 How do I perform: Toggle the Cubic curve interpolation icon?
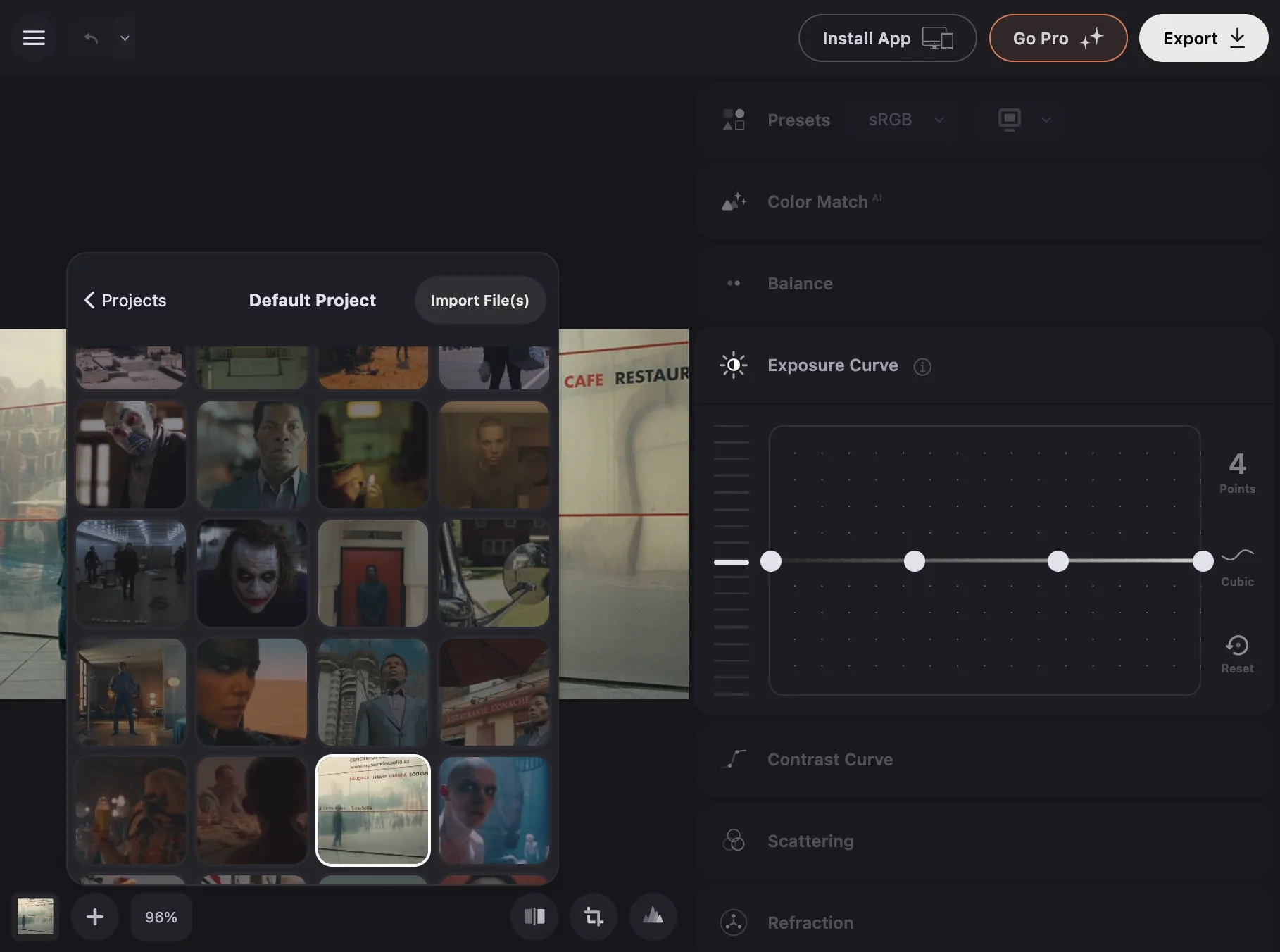(x=1237, y=567)
